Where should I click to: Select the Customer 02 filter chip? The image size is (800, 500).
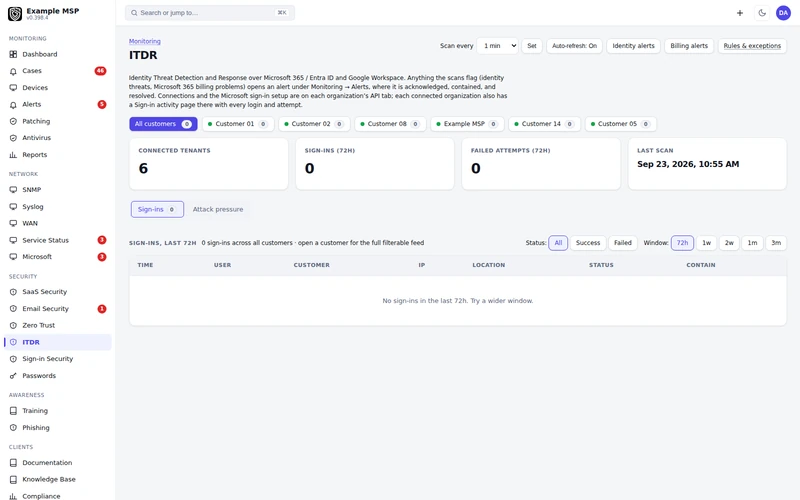point(314,124)
